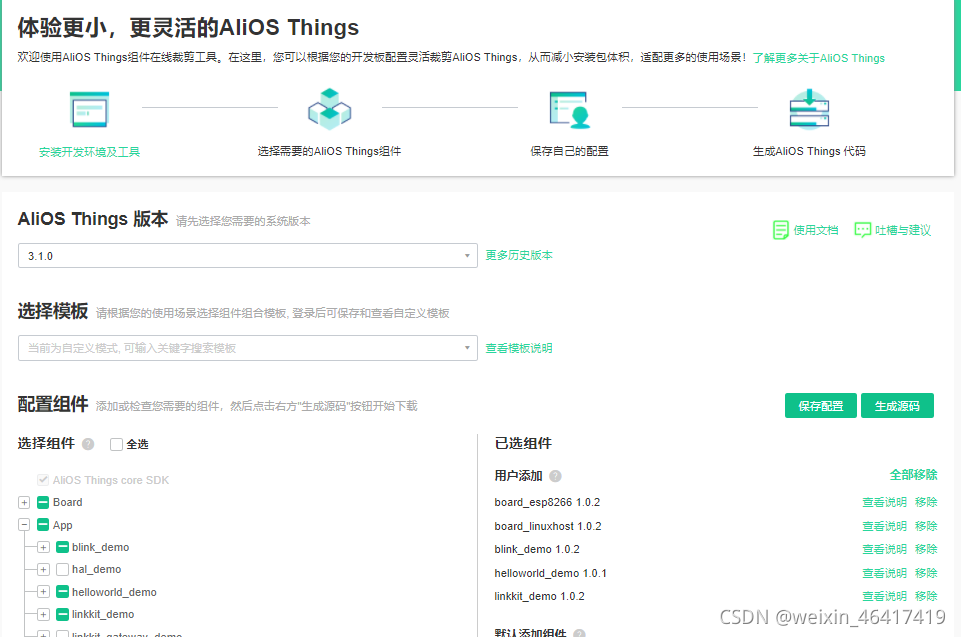This screenshot has width=961, height=637.
Task: Click the select AliOS Things components cube icon
Action: click(330, 109)
